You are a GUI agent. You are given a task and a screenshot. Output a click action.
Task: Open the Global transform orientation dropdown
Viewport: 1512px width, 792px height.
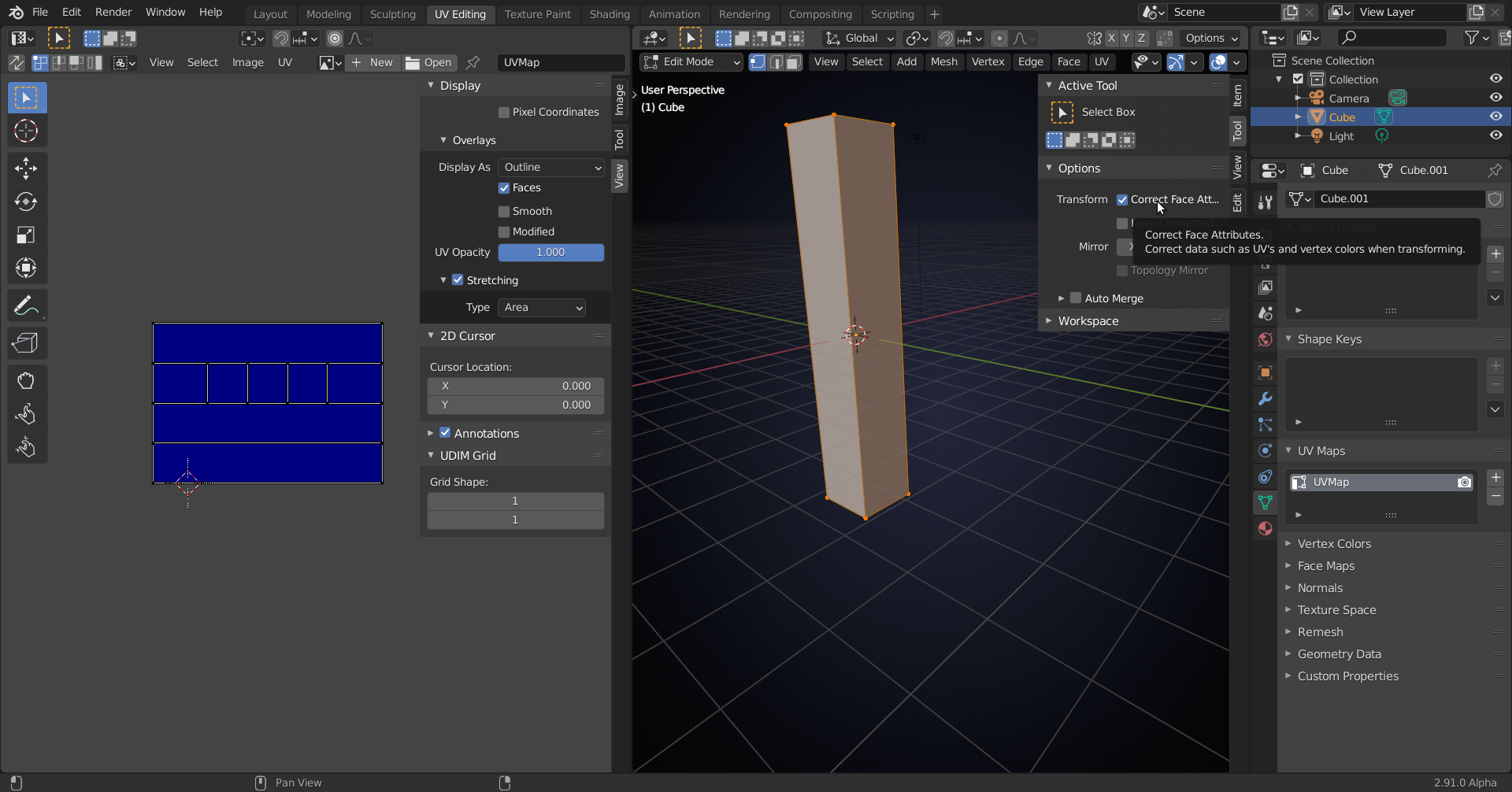coord(860,39)
